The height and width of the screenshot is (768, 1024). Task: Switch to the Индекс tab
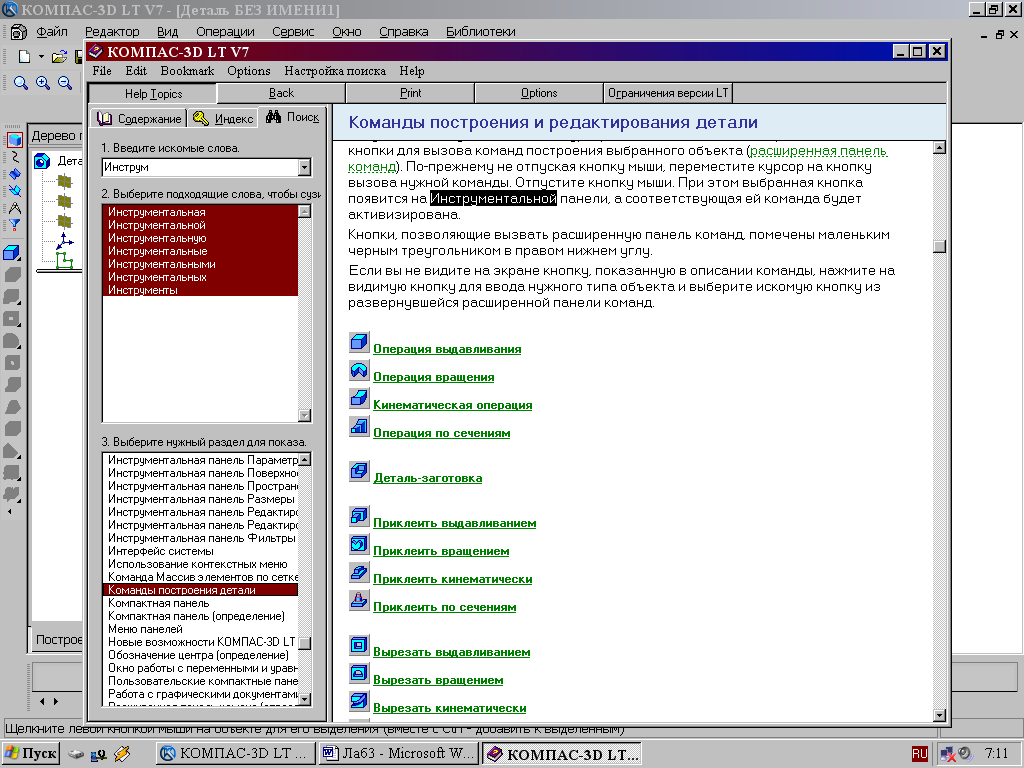click(x=223, y=118)
